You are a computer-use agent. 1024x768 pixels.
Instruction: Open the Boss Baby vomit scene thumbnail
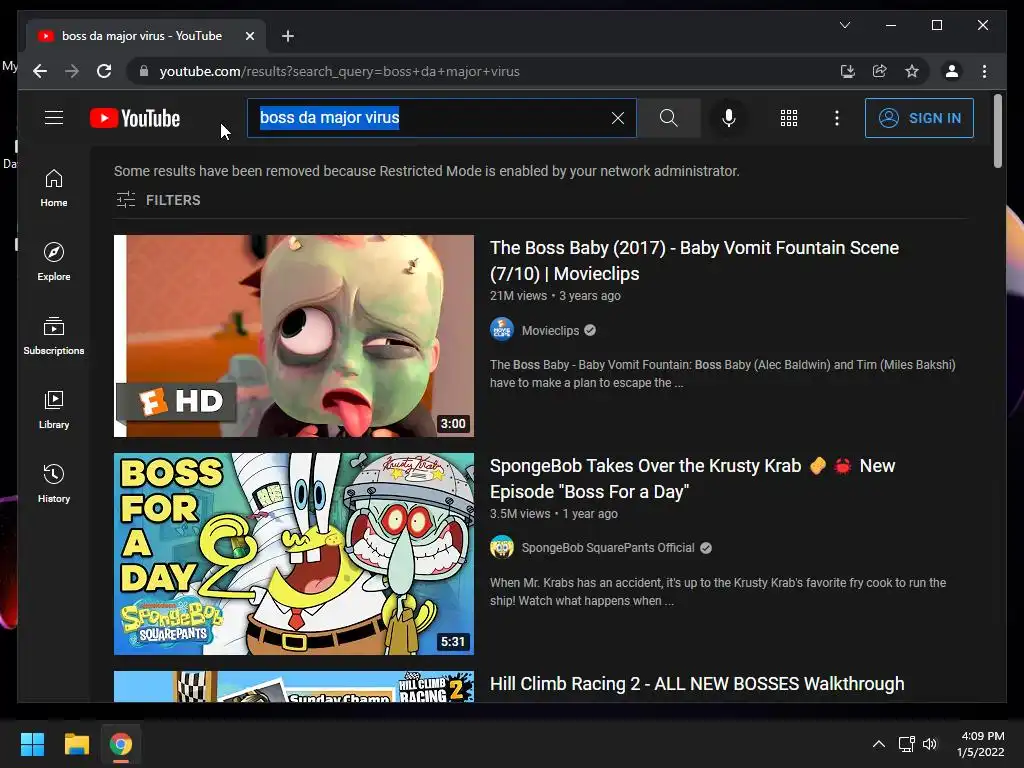[x=294, y=336]
